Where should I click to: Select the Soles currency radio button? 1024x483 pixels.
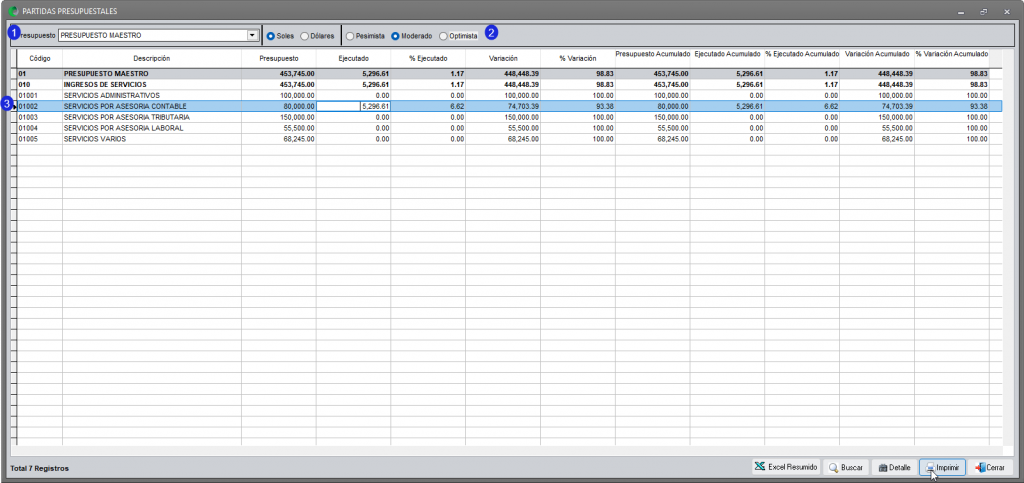[x=280, y=36]
